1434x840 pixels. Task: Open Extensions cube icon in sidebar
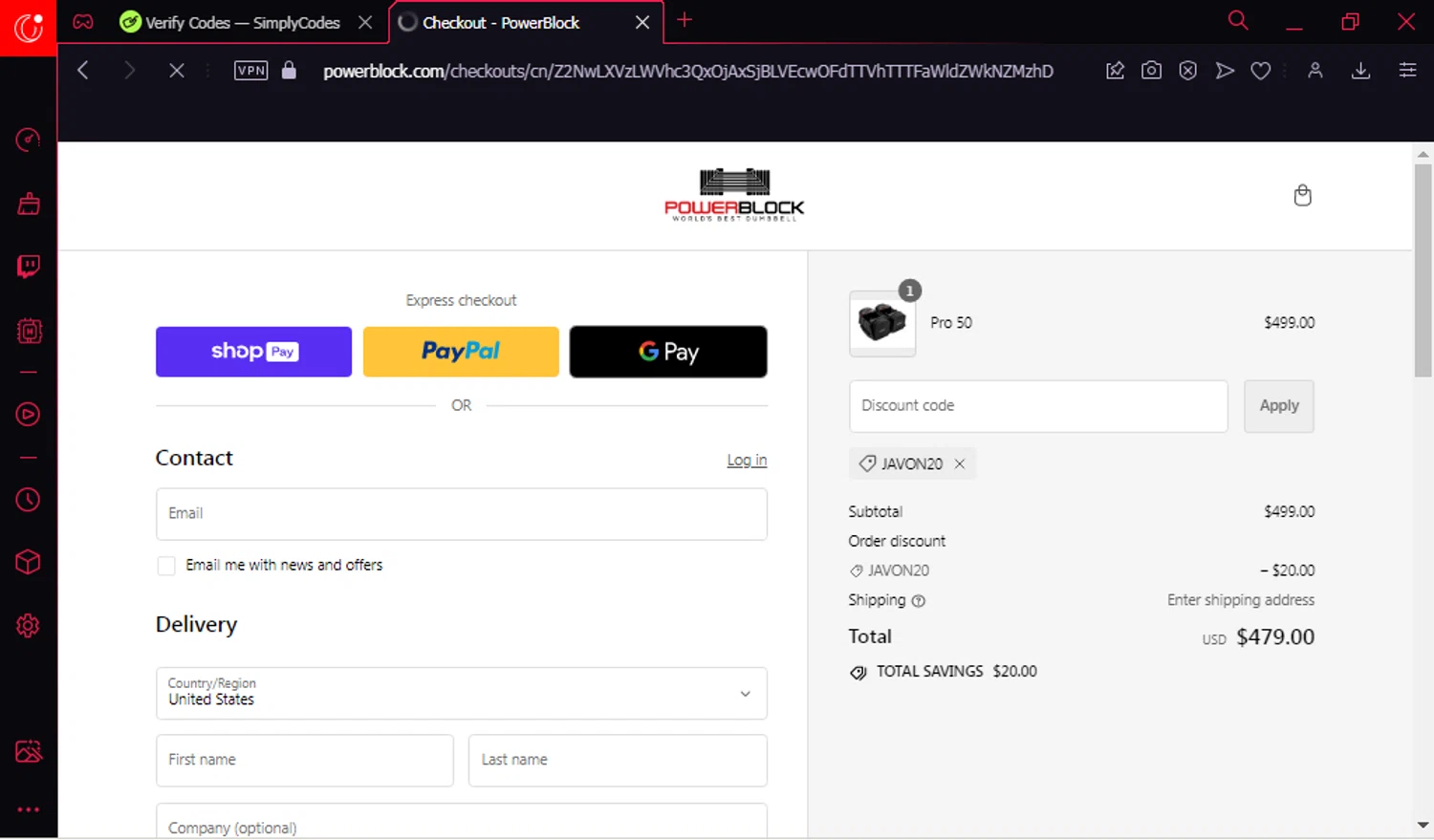[x=28, y=562]
